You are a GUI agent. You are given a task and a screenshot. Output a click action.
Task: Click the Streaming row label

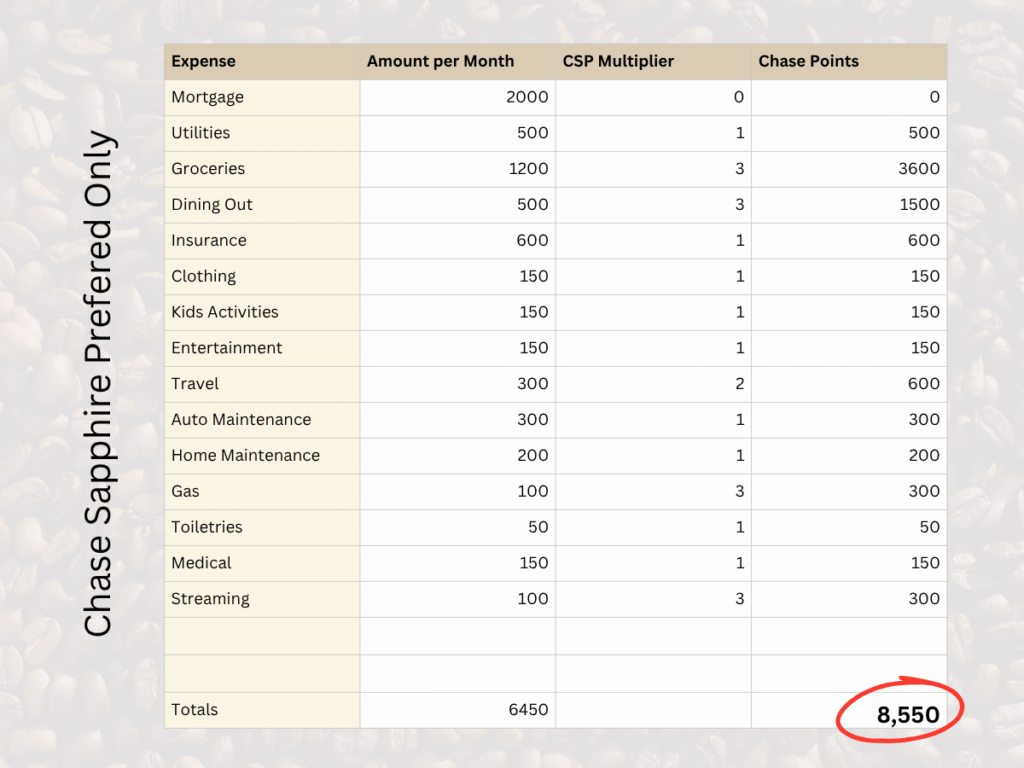pos(210,600)
